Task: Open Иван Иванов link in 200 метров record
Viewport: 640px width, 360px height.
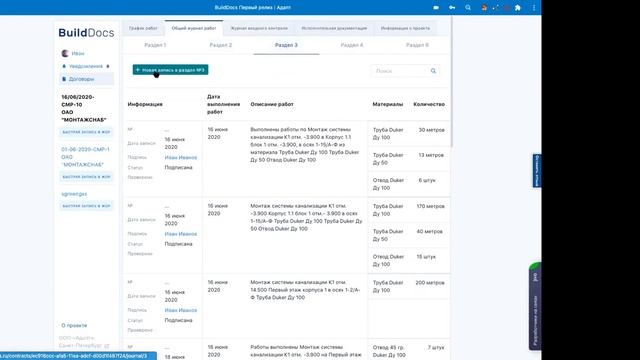Action: click(x=180, y=310)
